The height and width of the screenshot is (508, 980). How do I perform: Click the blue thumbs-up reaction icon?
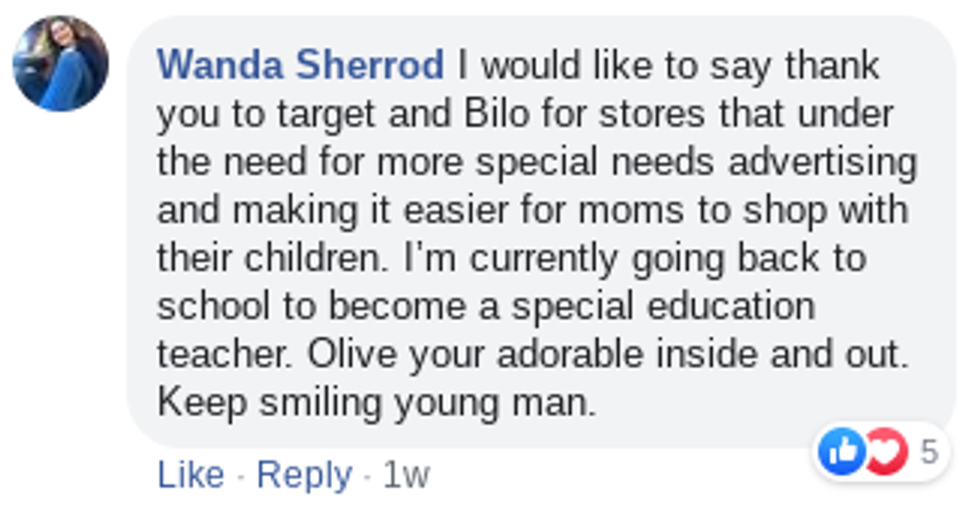840,451
